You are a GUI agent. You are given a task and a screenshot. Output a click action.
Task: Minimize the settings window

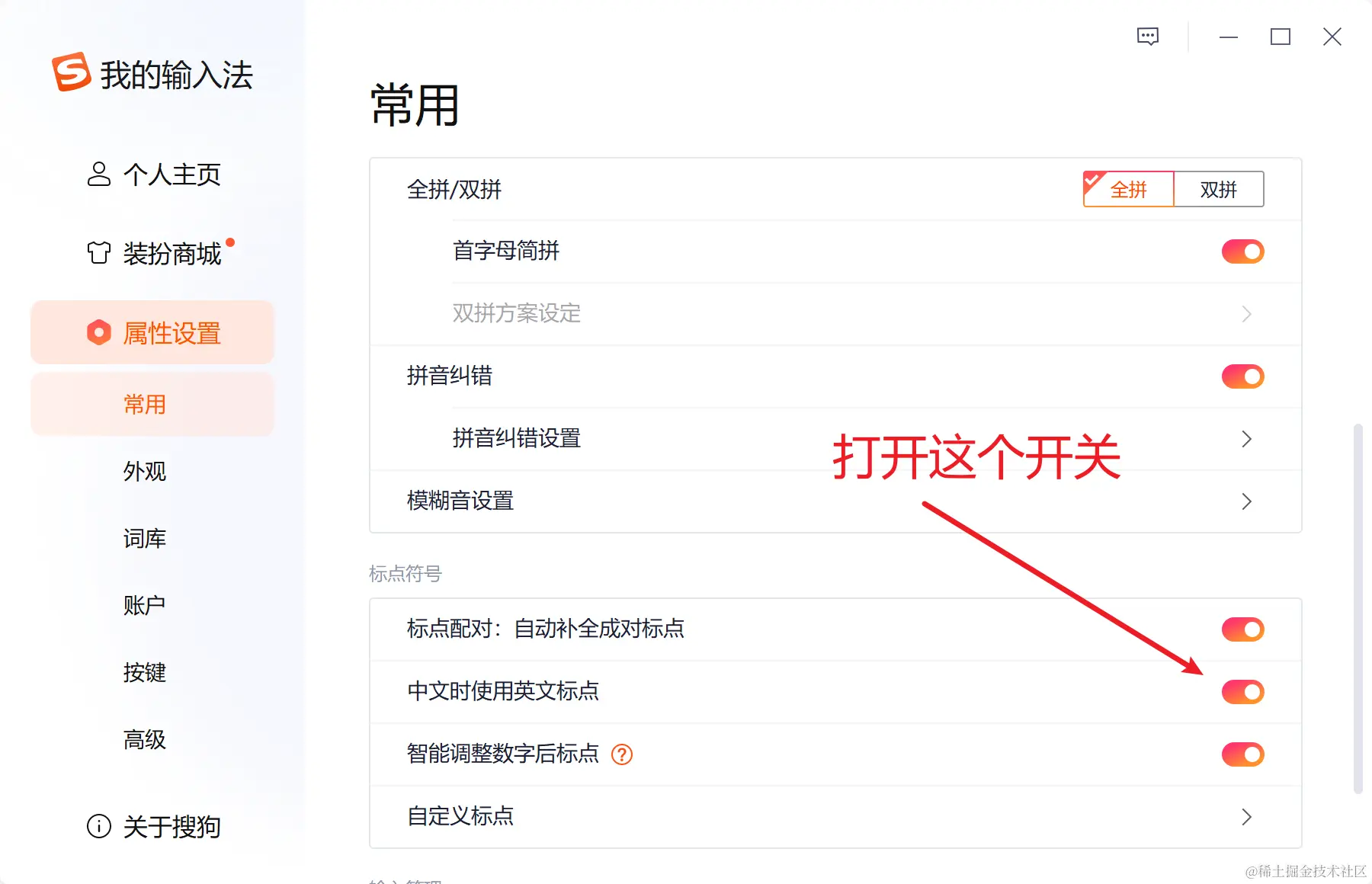(1229, 37)
